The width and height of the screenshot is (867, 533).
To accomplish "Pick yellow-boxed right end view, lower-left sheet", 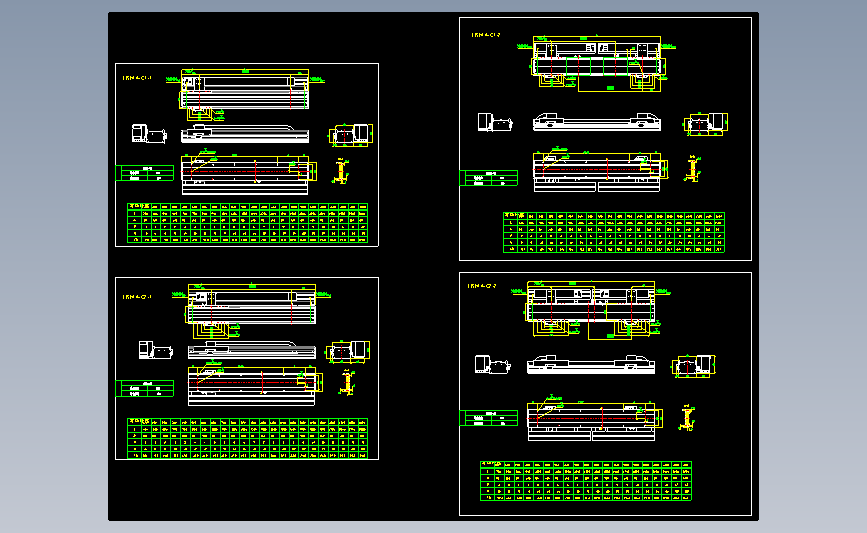I will click(x=348, y=352).
